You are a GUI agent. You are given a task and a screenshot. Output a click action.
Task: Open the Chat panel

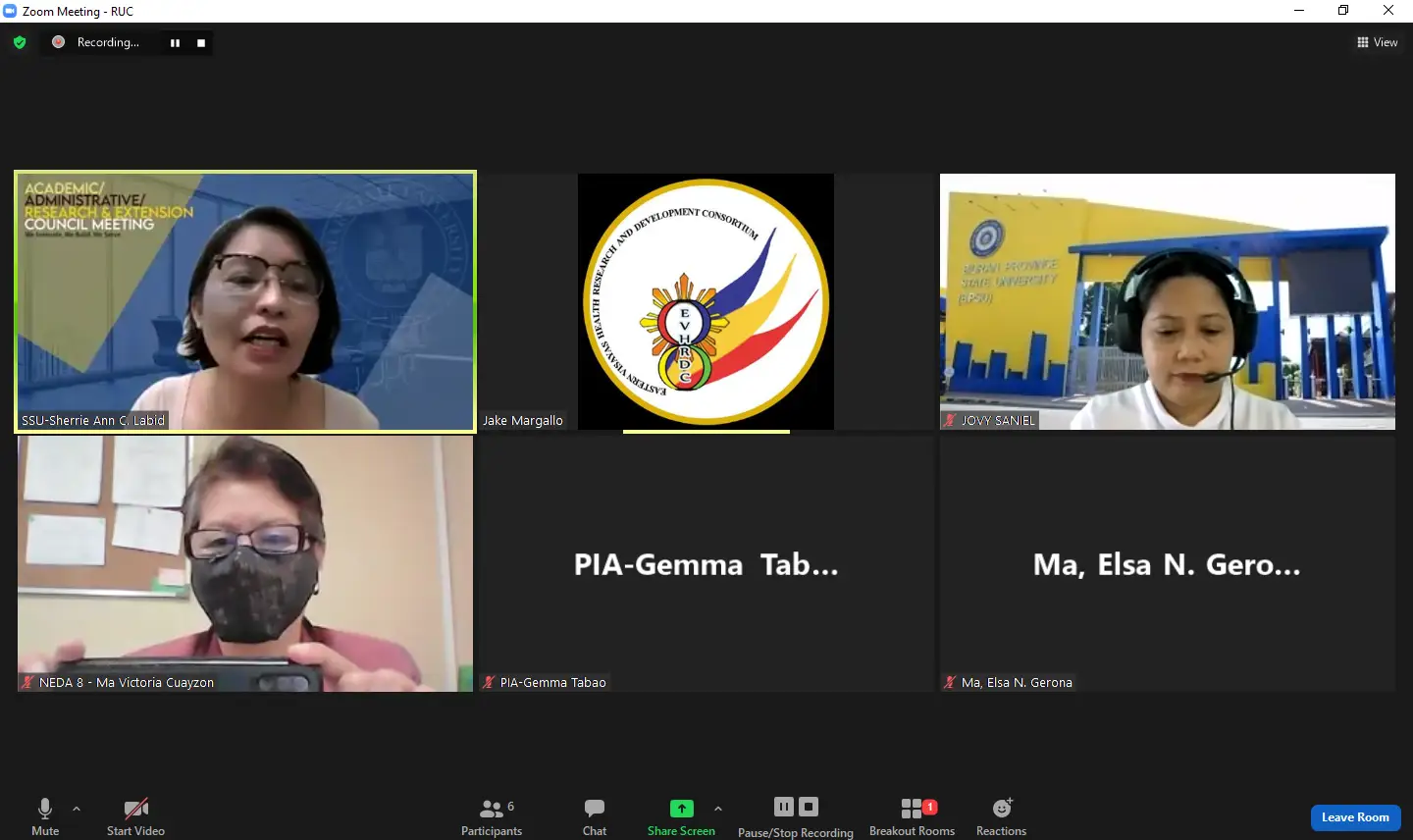pos(595,816)
